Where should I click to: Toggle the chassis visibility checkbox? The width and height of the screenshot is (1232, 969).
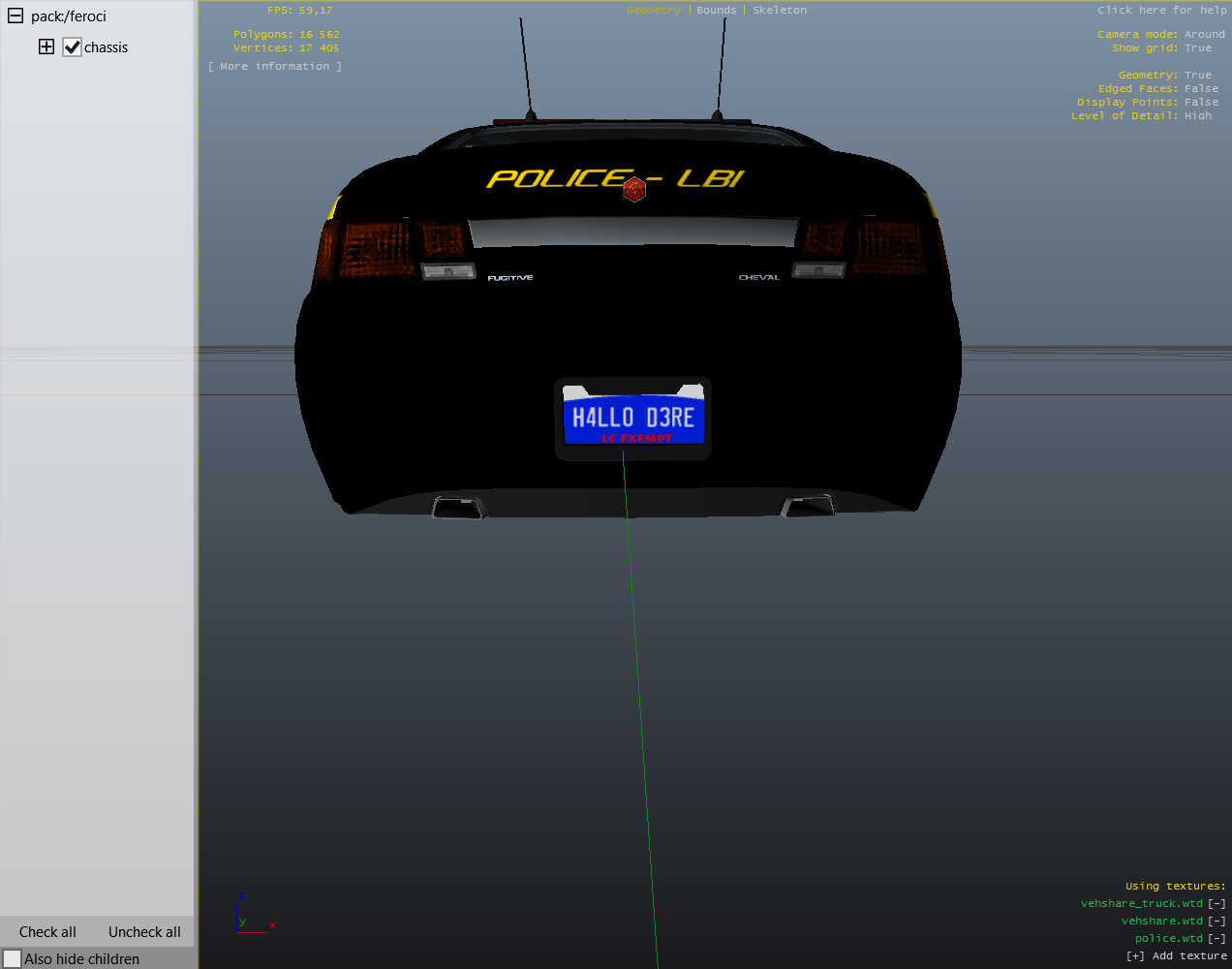73,47
